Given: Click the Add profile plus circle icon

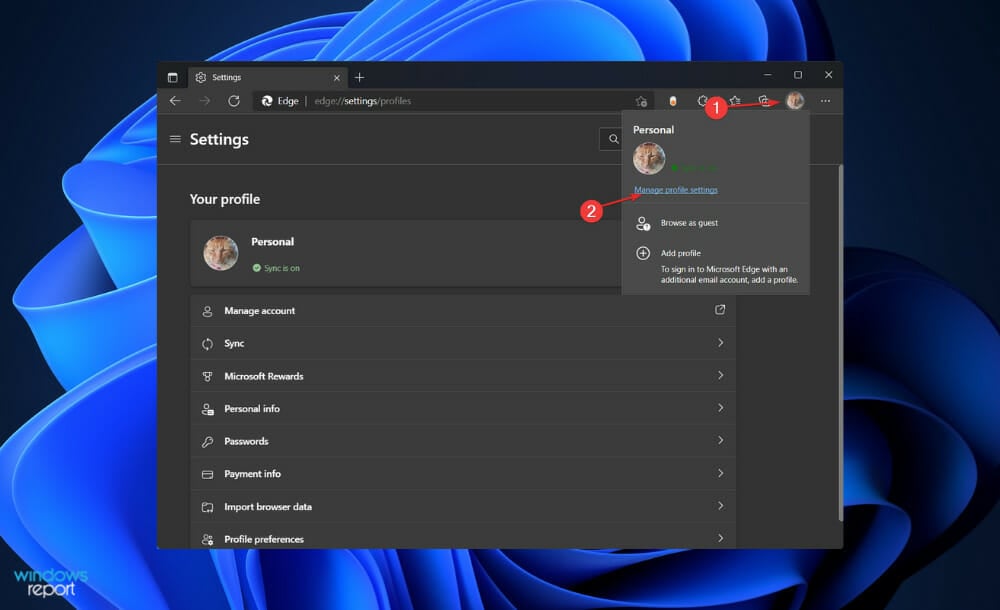Looking at the screenshot, I should point(643,253).
